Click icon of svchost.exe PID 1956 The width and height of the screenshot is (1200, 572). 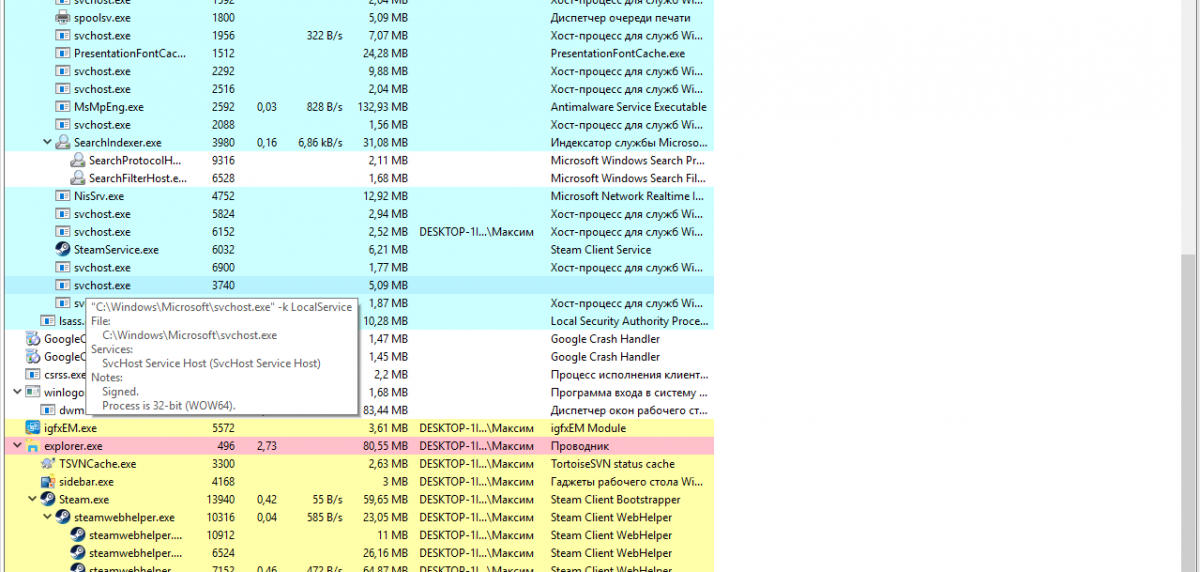tap(63, 36)
